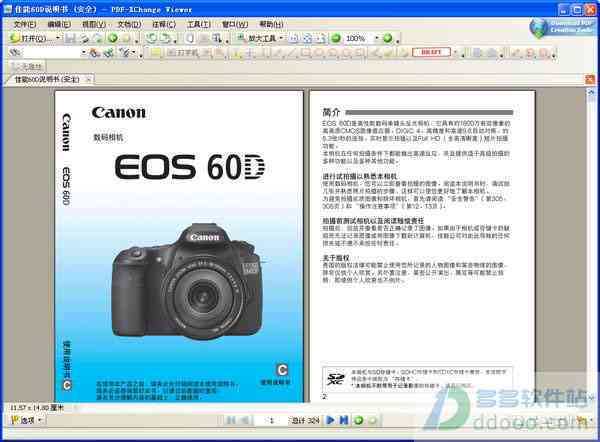Click the 100% zoom level field
Viewport: 600px width, 442px height.
pos(358,38)
